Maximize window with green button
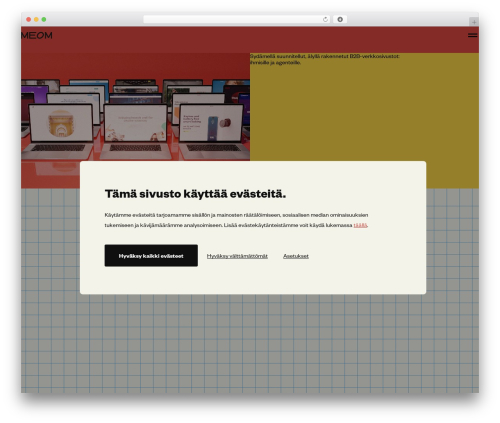Viewport: 500px width, 423px height. tap(44, 20)
